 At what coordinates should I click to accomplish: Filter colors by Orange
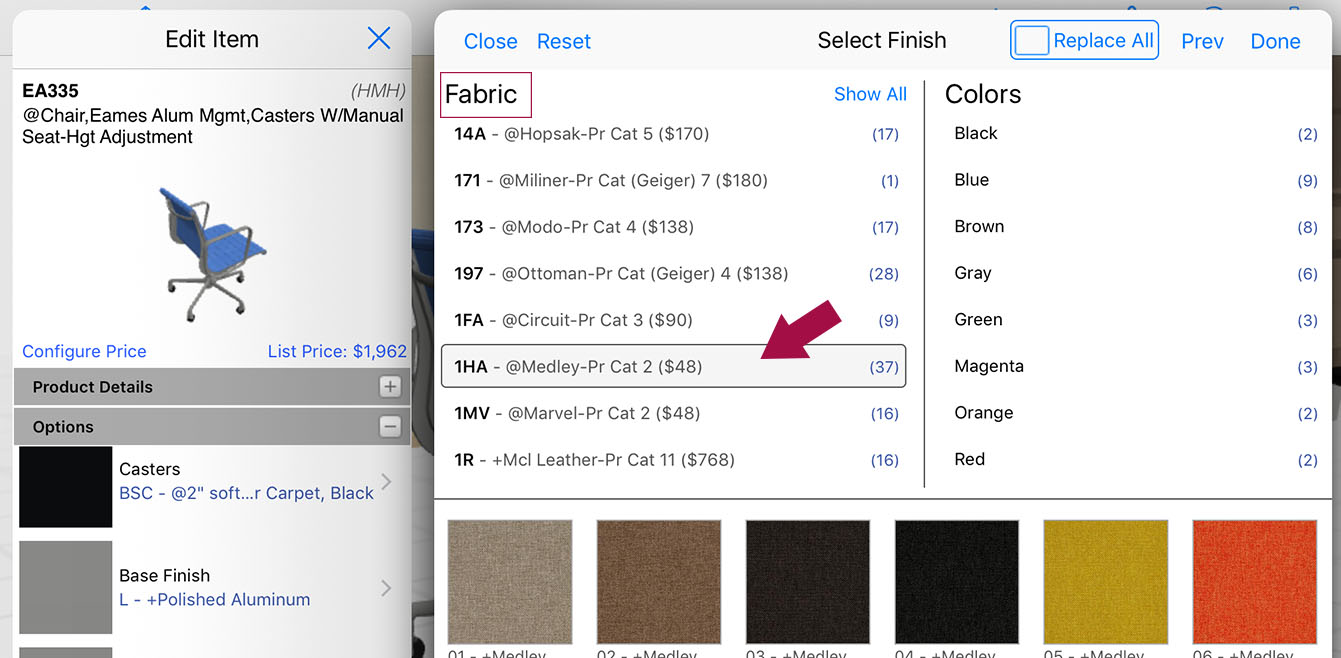(x=1135, y=413)
